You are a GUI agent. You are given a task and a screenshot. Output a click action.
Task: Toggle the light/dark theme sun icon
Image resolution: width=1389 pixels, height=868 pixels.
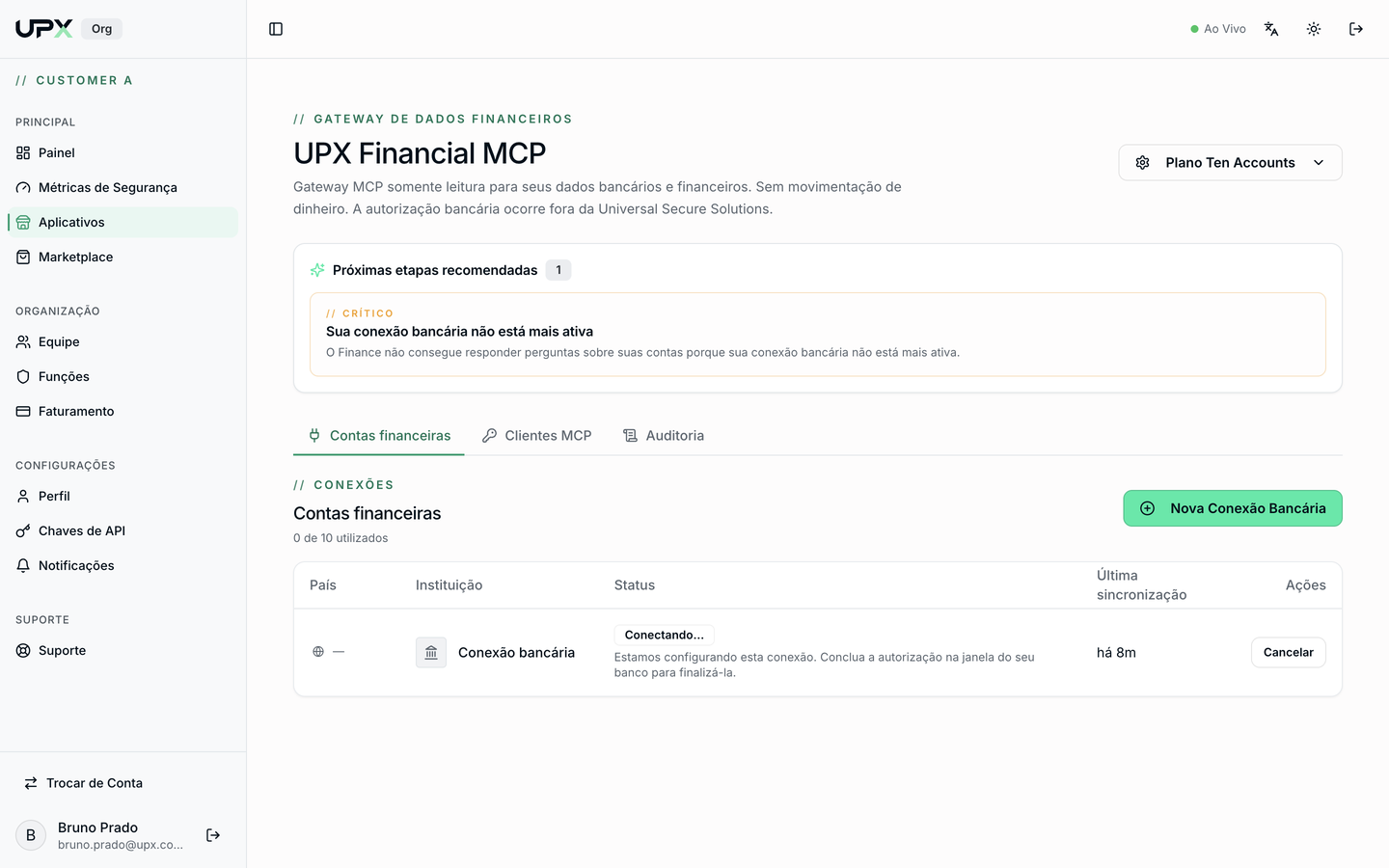point(1314,29)
